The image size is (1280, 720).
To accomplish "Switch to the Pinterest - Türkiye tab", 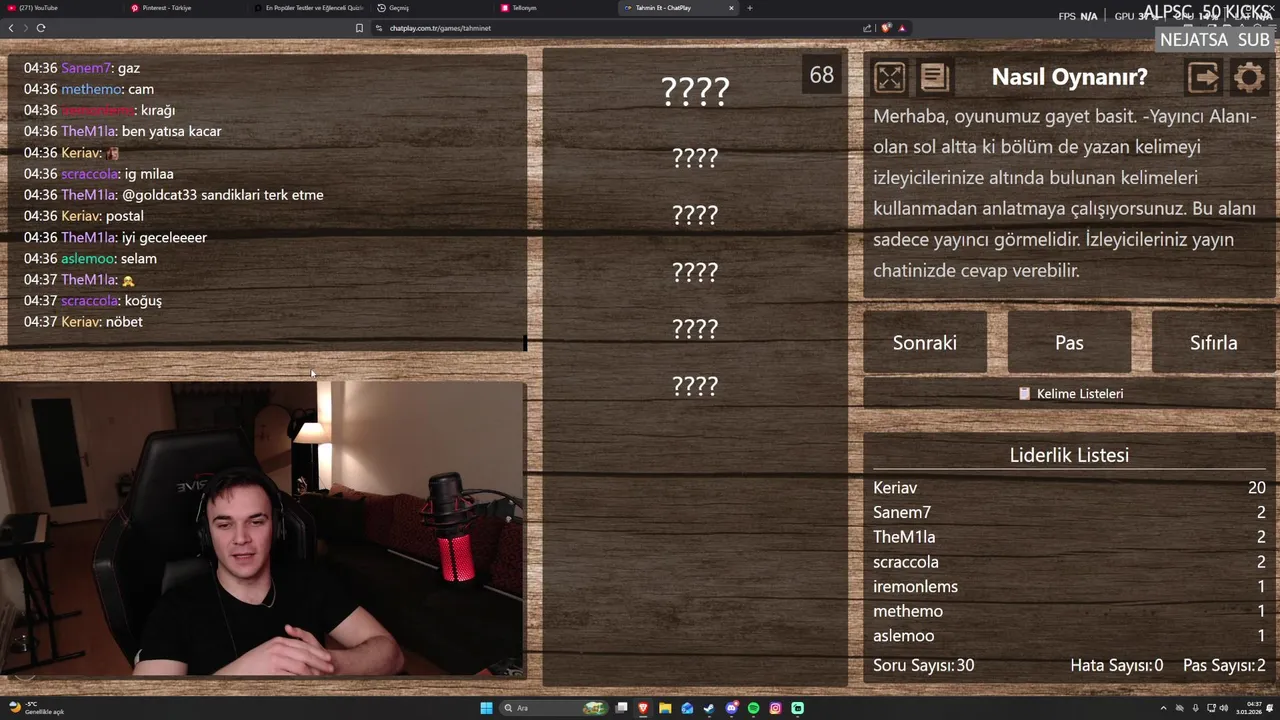I will pos(185,8).
